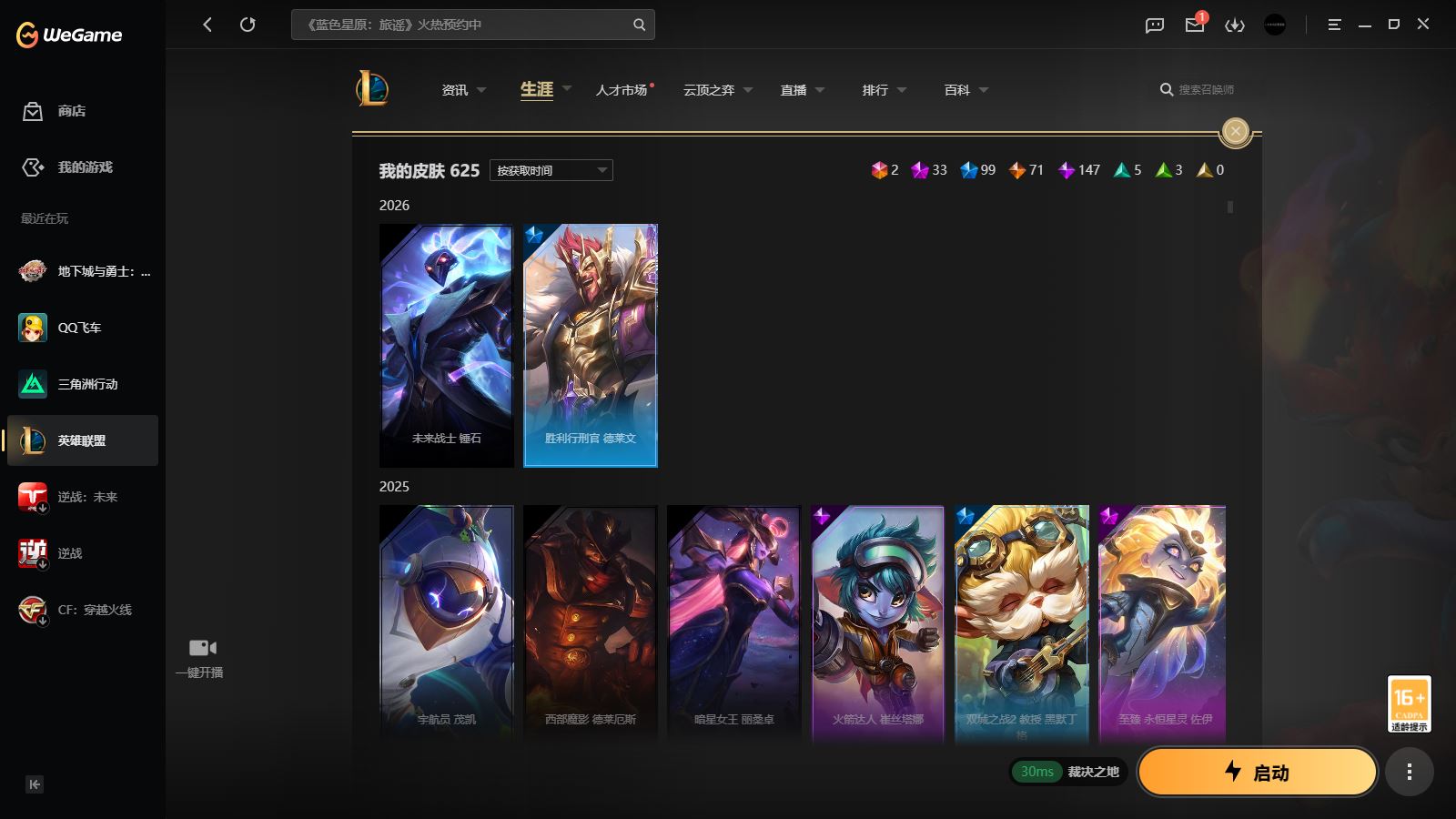Image resolution: width=1456 pixels, height=819 pixels.
Task: Open the chat messages icon
Action: coord(1155,25)
